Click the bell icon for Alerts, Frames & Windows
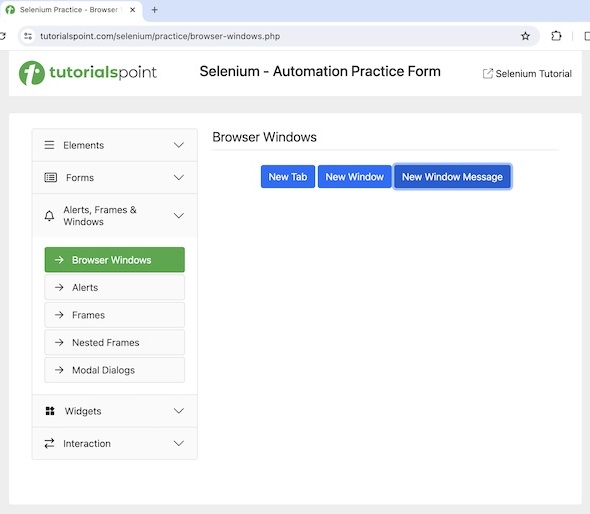590x514 pixels. coord(49,216)
